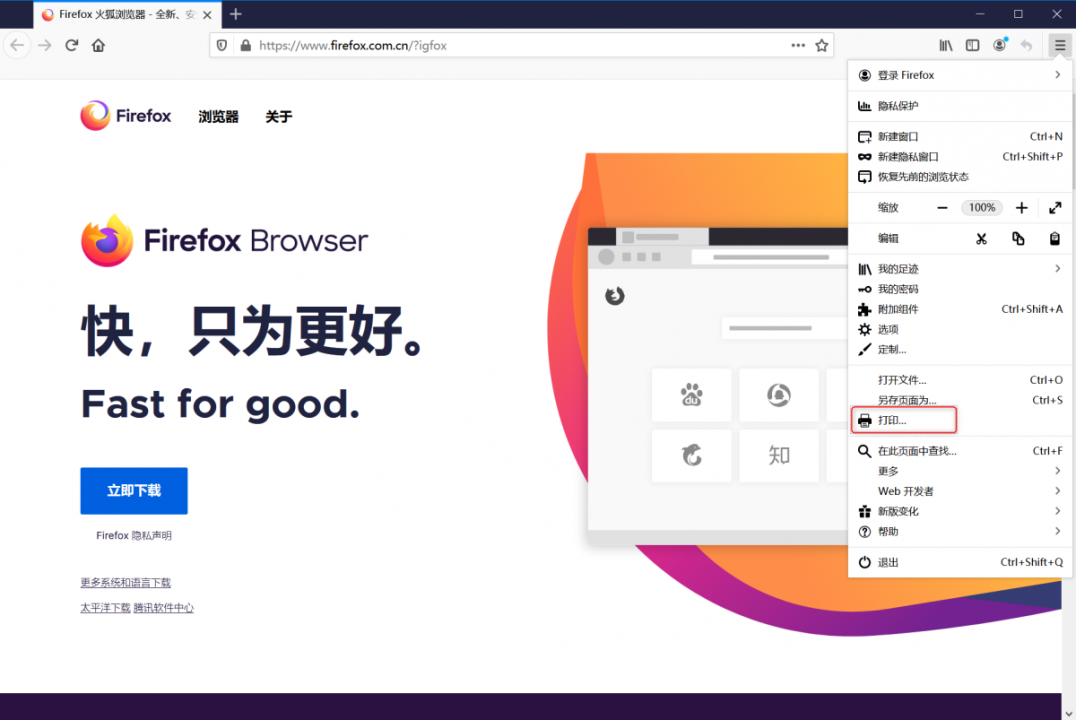Click the cut scissors icon
1076x720 pixels.
coord(981,238)
